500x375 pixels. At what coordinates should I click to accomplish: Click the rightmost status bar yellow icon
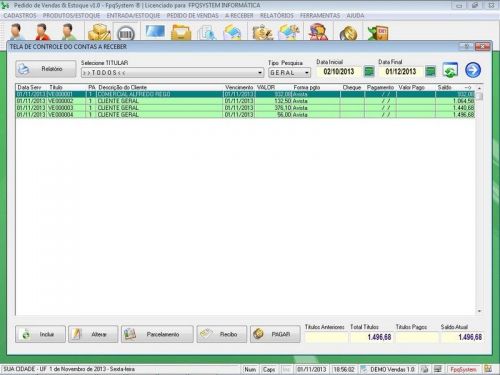point(488,369)
